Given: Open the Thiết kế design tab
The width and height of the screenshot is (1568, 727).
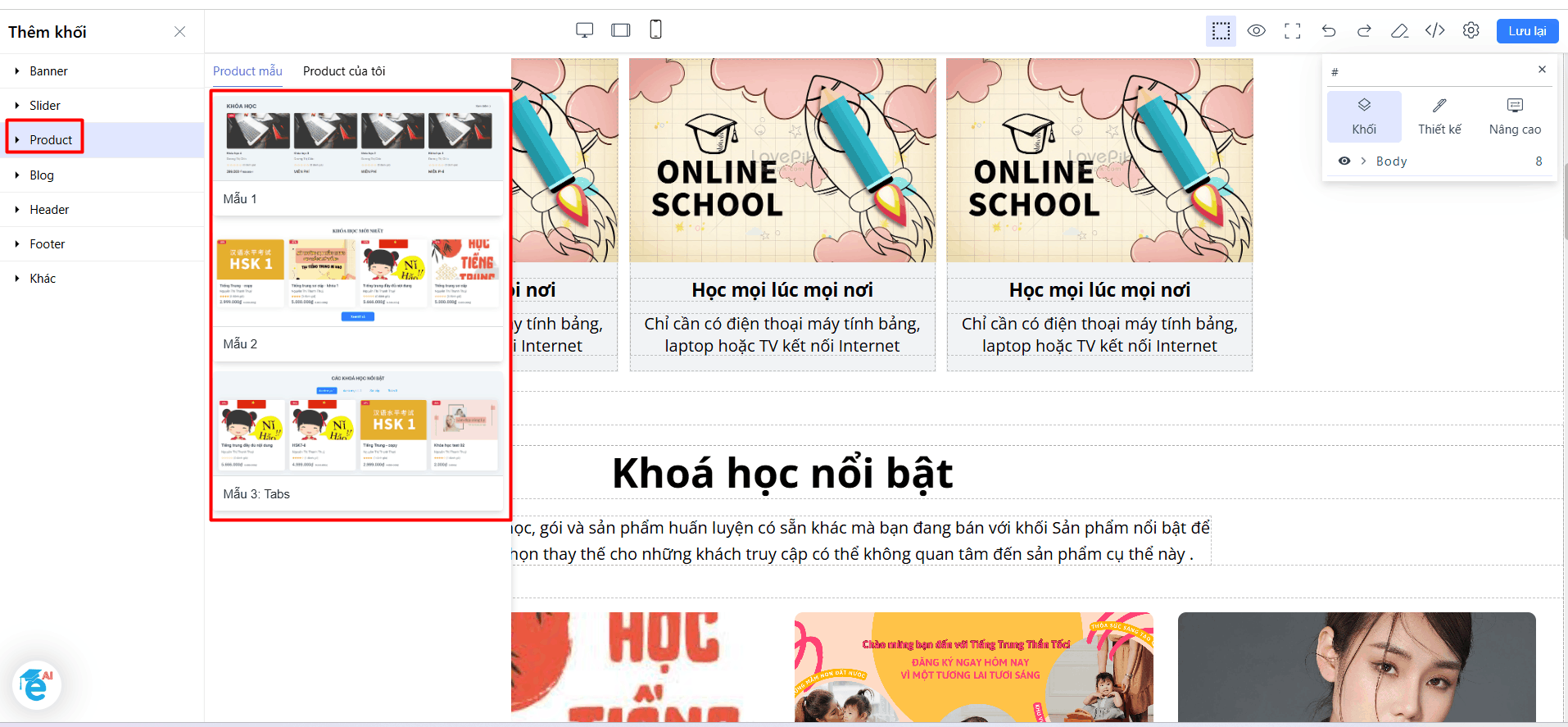Looking at the screenshot, I should coord(1439,116).
